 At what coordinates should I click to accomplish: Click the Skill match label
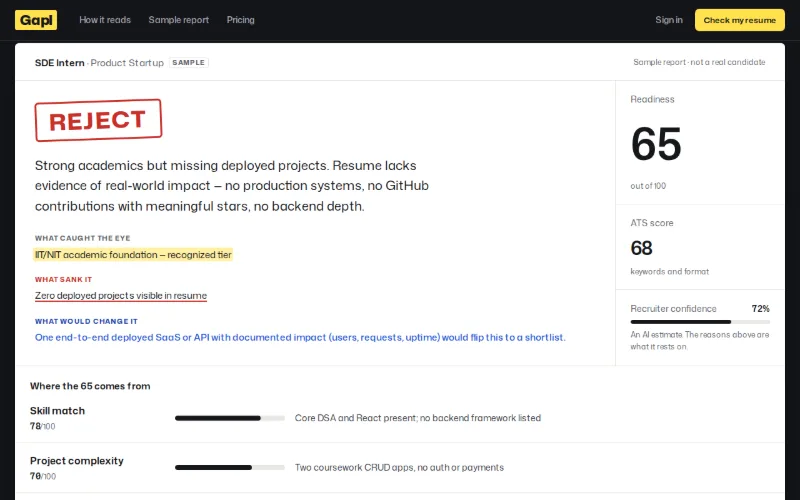[57, 411]
